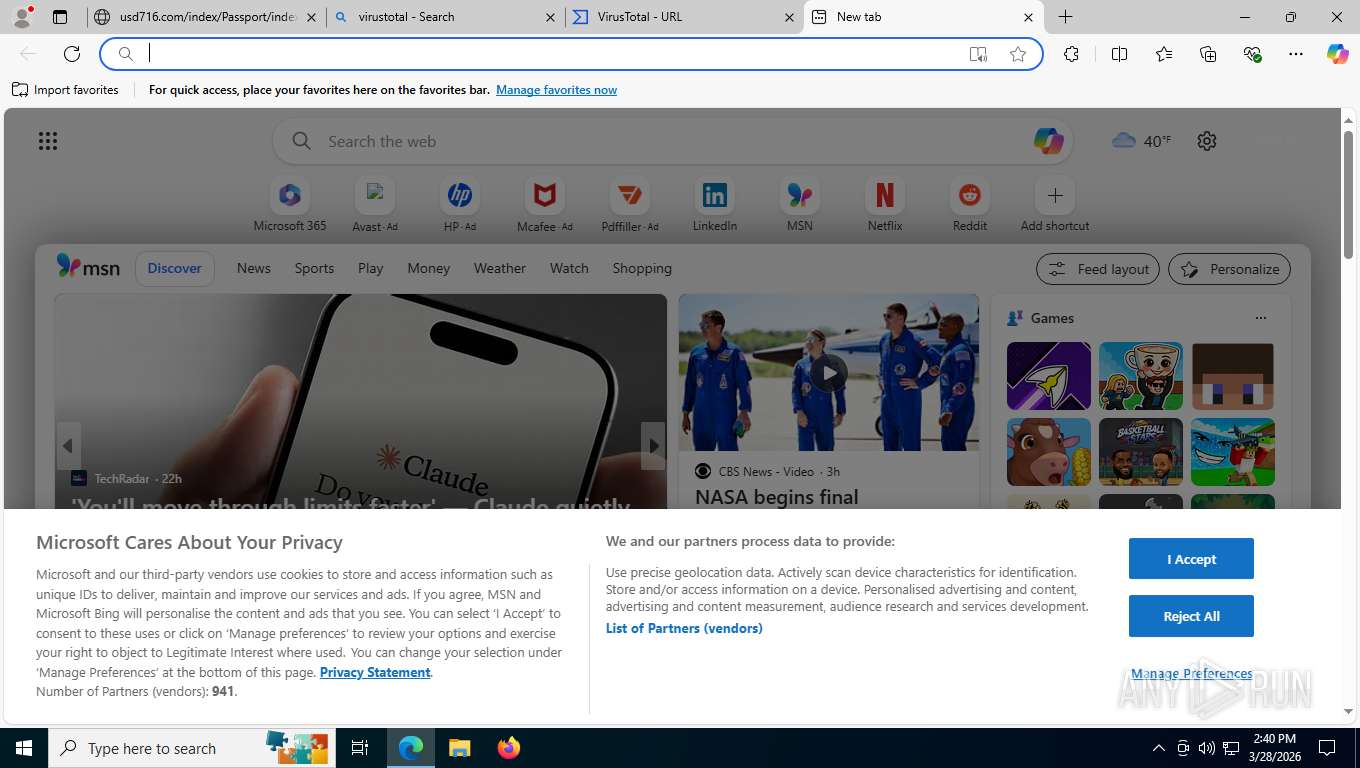The height and width of the screenshot is (768, 1360).
Task: Select the Play feed tab
Action: tap(371, 268)
